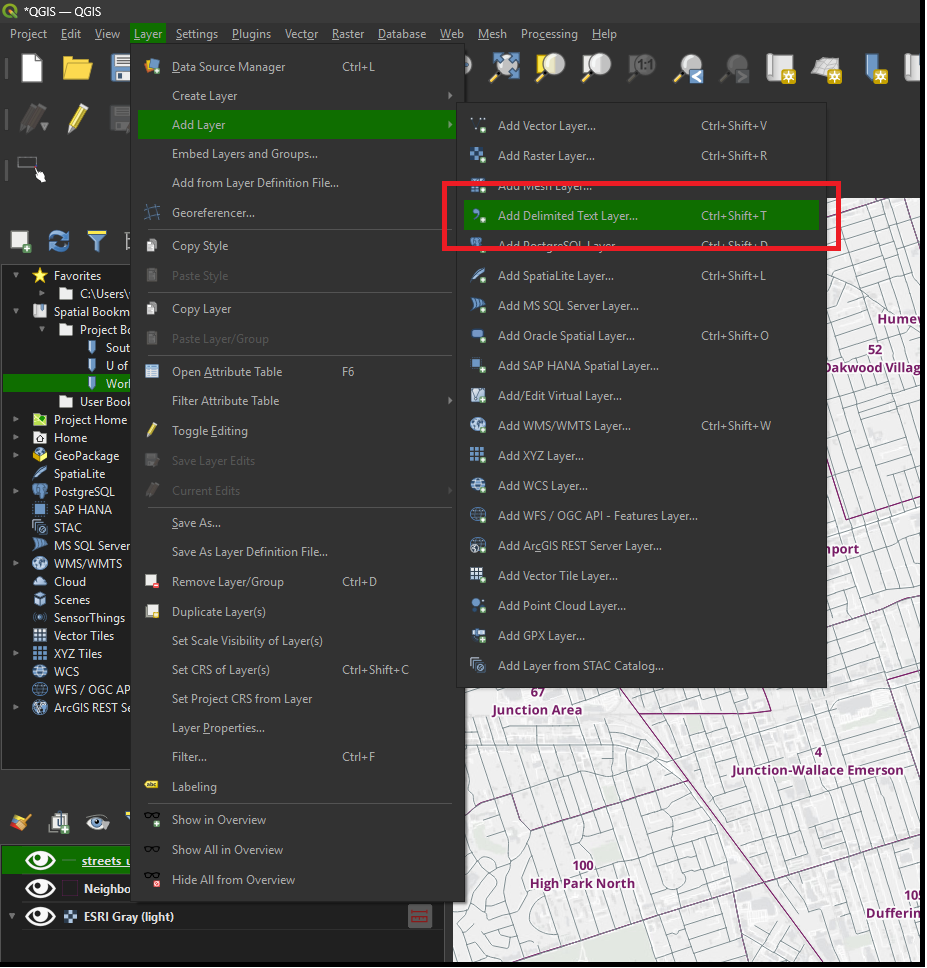Click red indicator icon on ESRI Gray layer

click(420, 916)
